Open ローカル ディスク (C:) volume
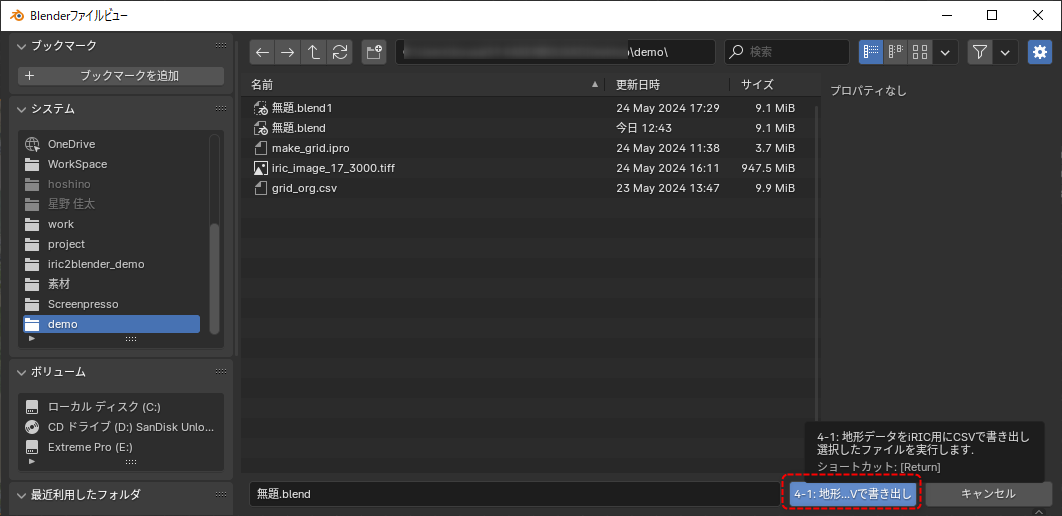 click(122, 407)
